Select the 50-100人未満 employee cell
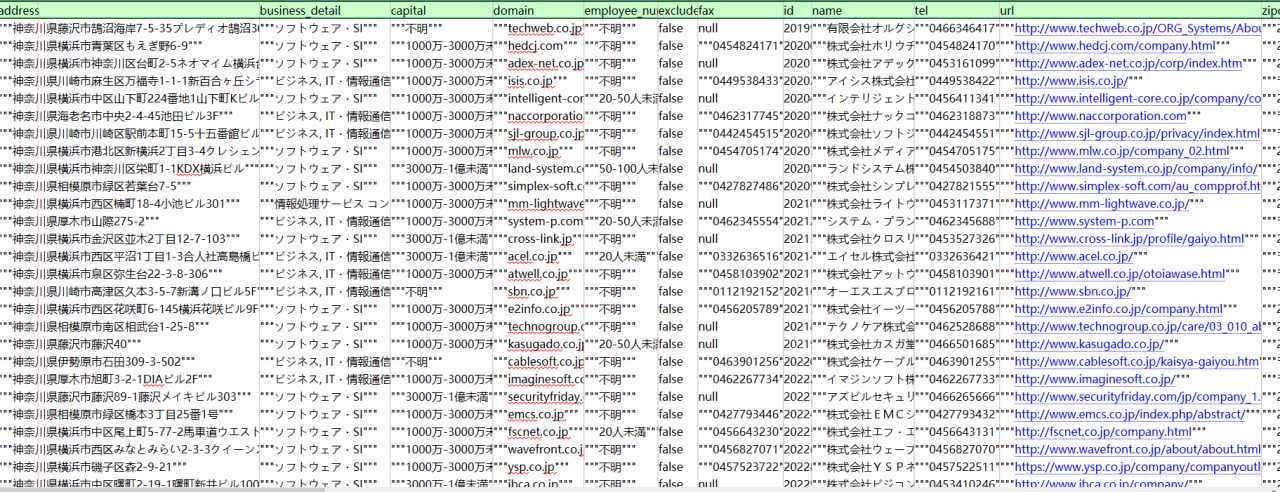This screenshot has height=492, width=1280. 619,169
